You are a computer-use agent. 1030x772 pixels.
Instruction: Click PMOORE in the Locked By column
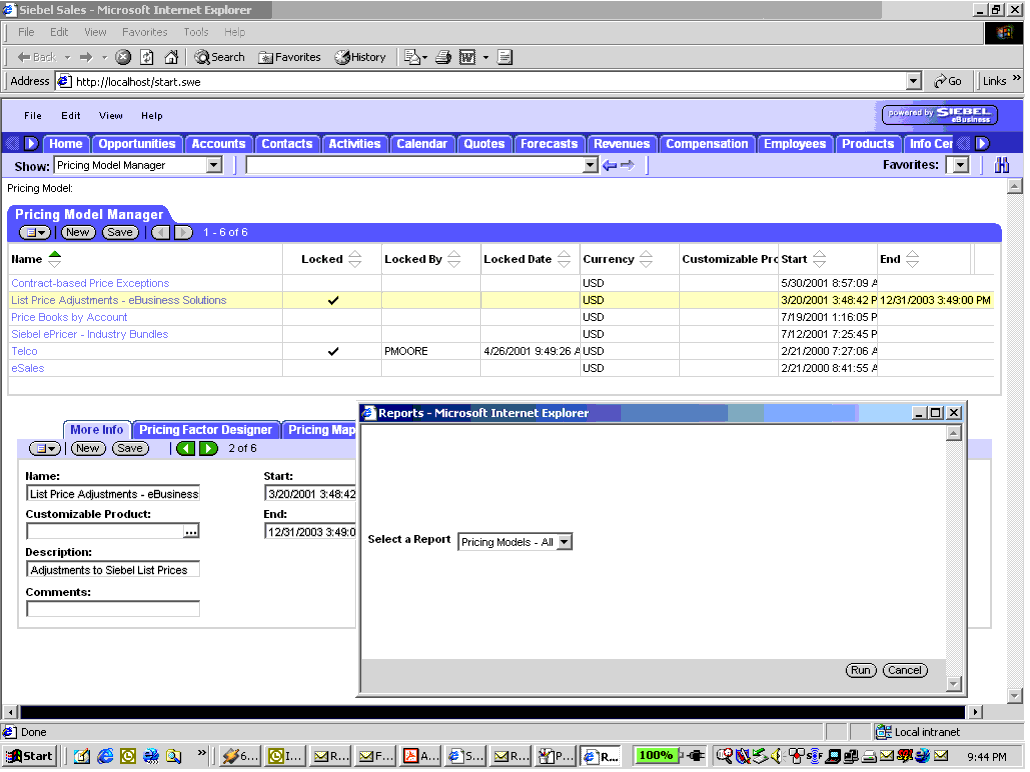[406, 352]
